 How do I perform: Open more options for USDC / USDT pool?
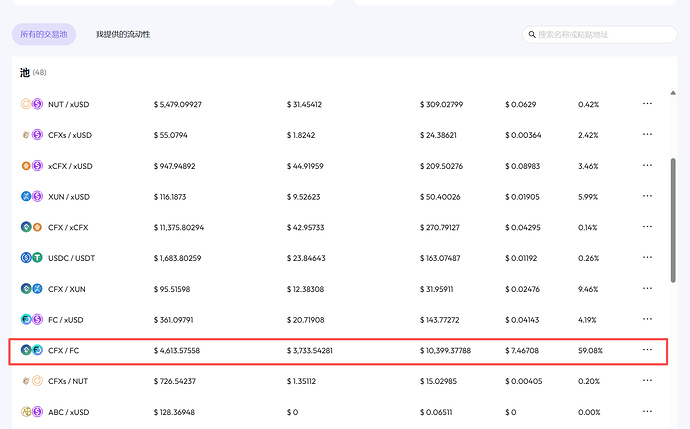point(647,258)
